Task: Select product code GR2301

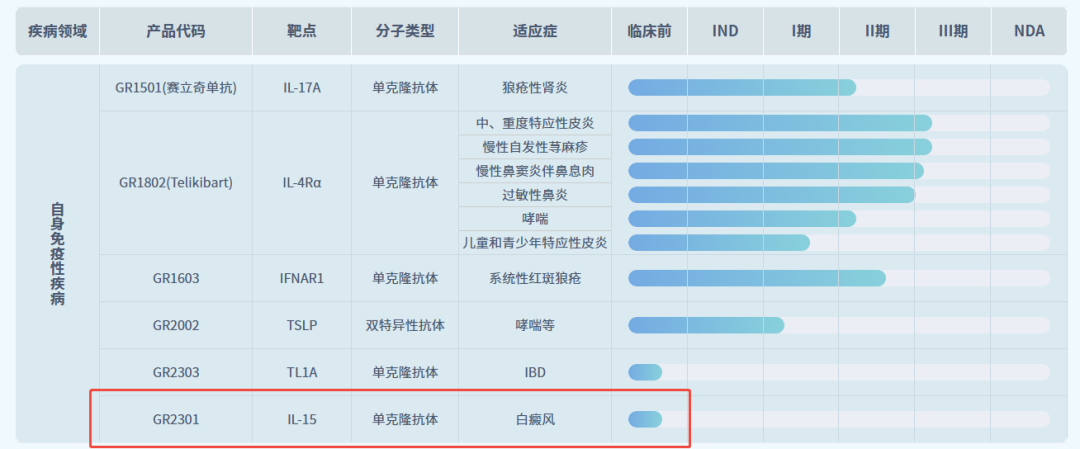Action: click(176, 419)
